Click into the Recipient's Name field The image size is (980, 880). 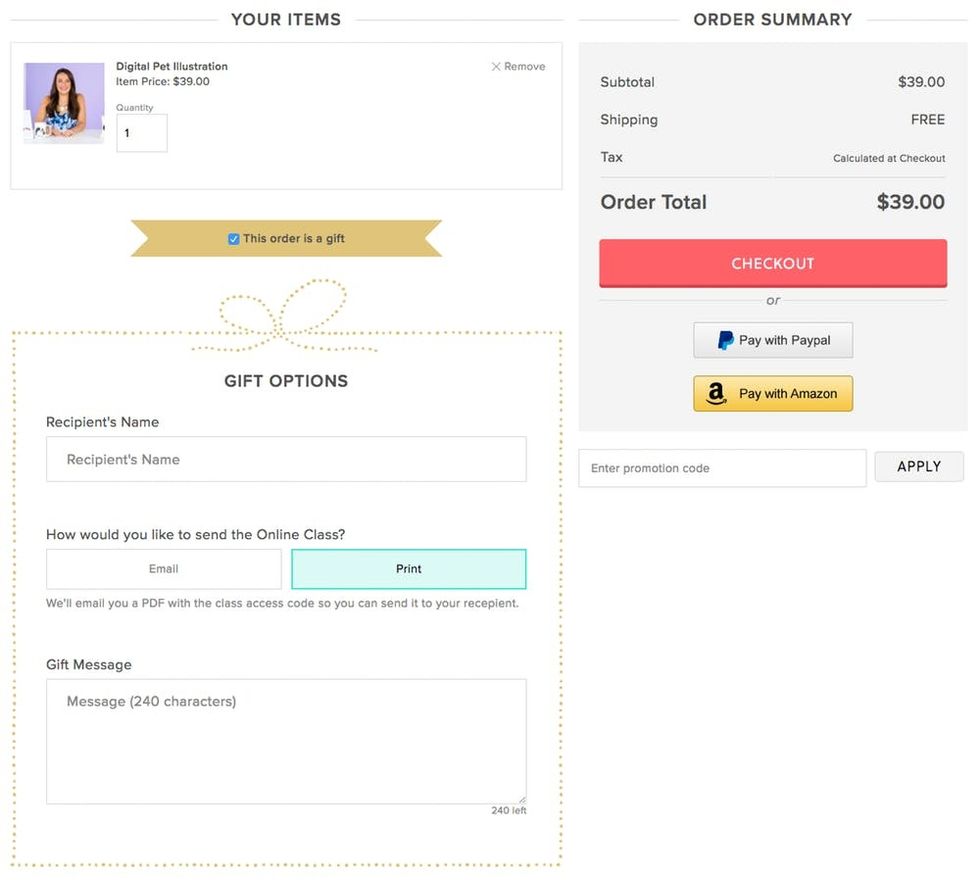286,460
